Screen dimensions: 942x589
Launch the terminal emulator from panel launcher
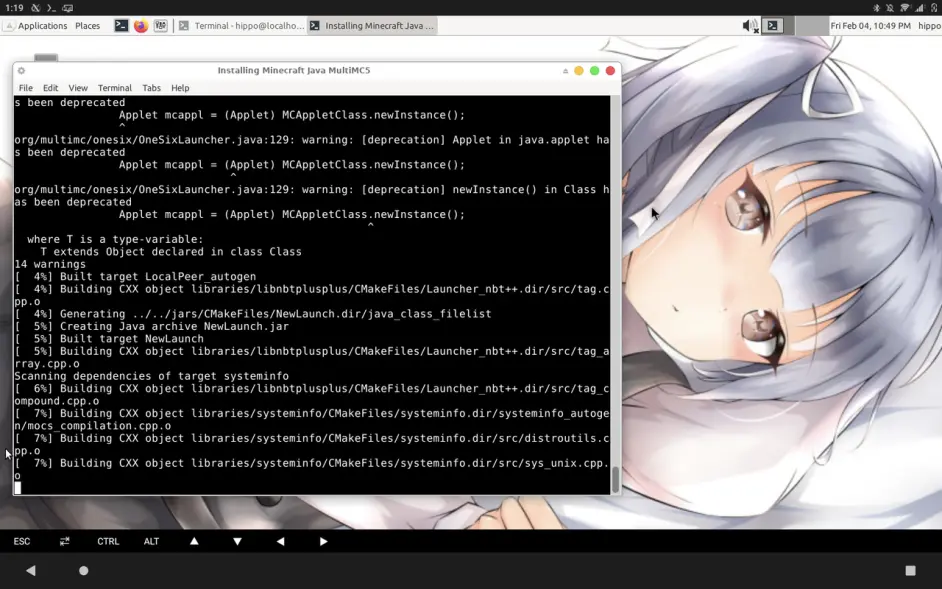121,26
